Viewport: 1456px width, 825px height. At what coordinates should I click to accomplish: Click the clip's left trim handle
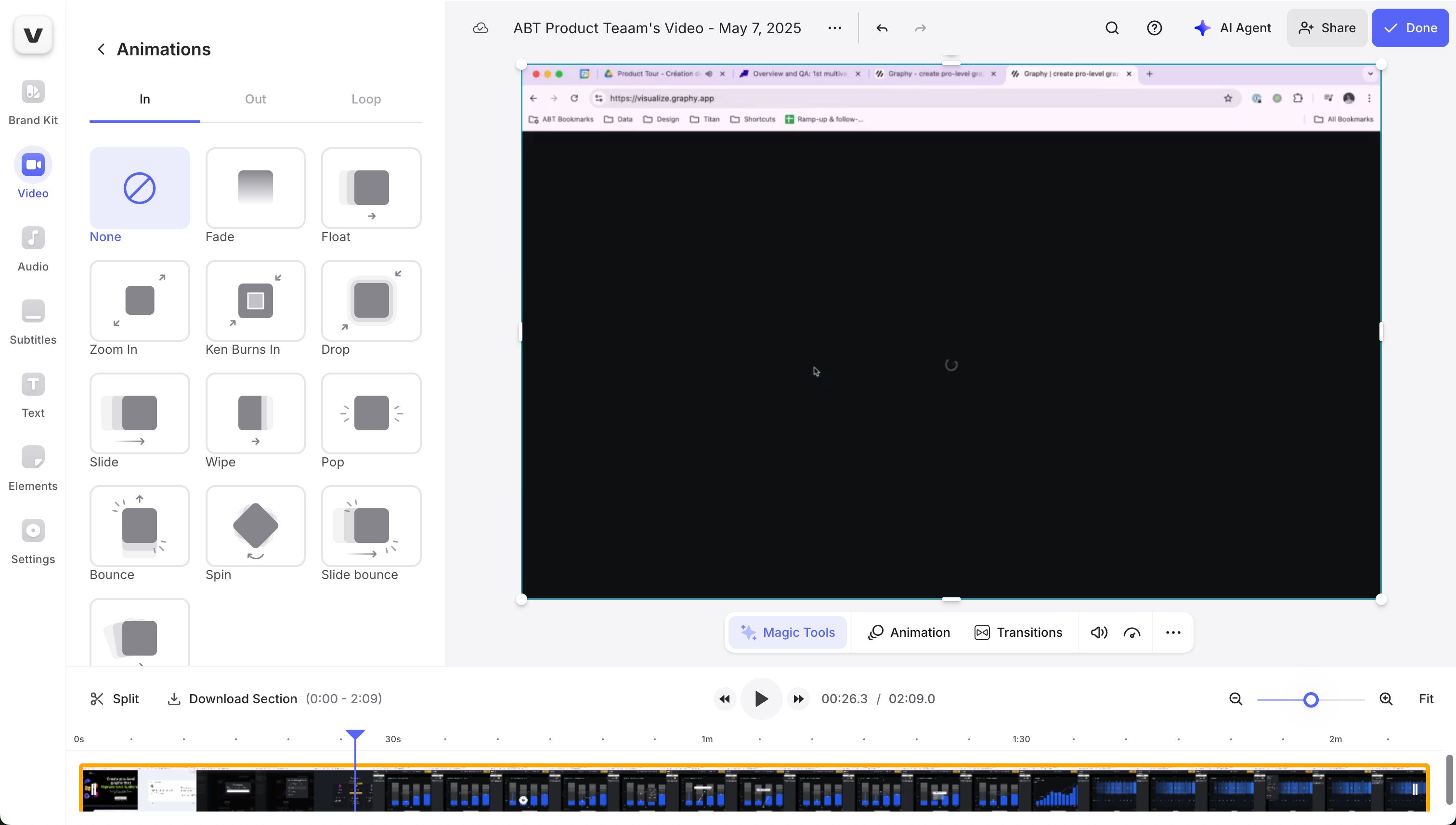pyautogui.click(x=94, y=789)
